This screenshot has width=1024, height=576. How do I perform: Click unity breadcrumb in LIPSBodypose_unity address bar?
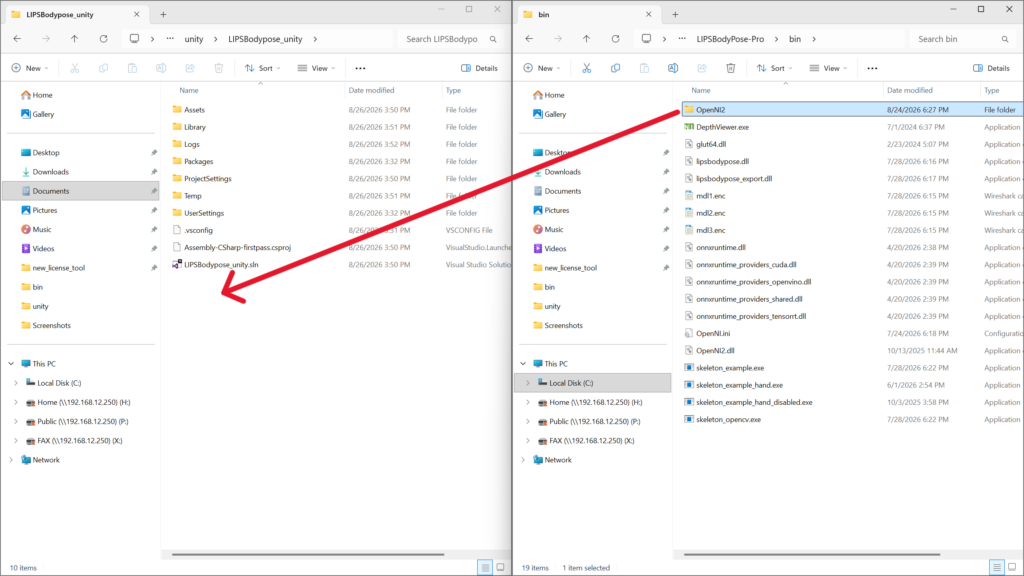193,39
